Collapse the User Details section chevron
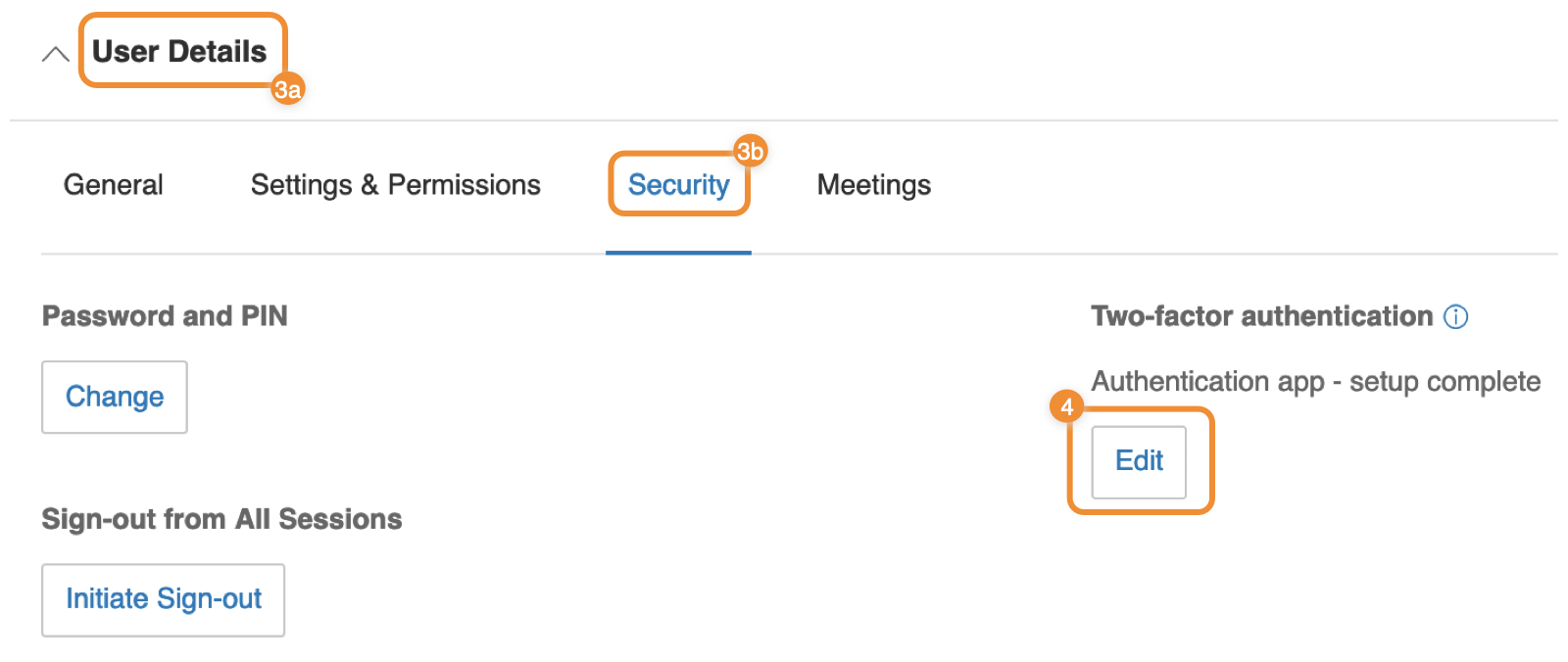This screenshot has height=662, width=1568. tap(56, 54)
